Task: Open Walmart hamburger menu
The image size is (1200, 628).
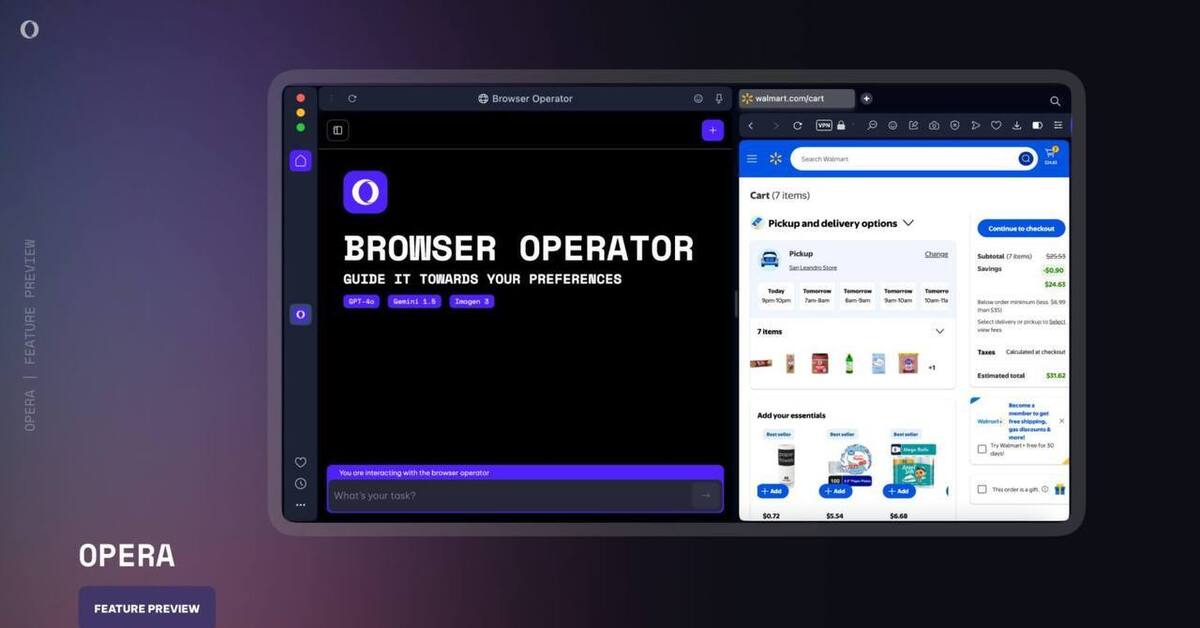Action: click(752, 159)
